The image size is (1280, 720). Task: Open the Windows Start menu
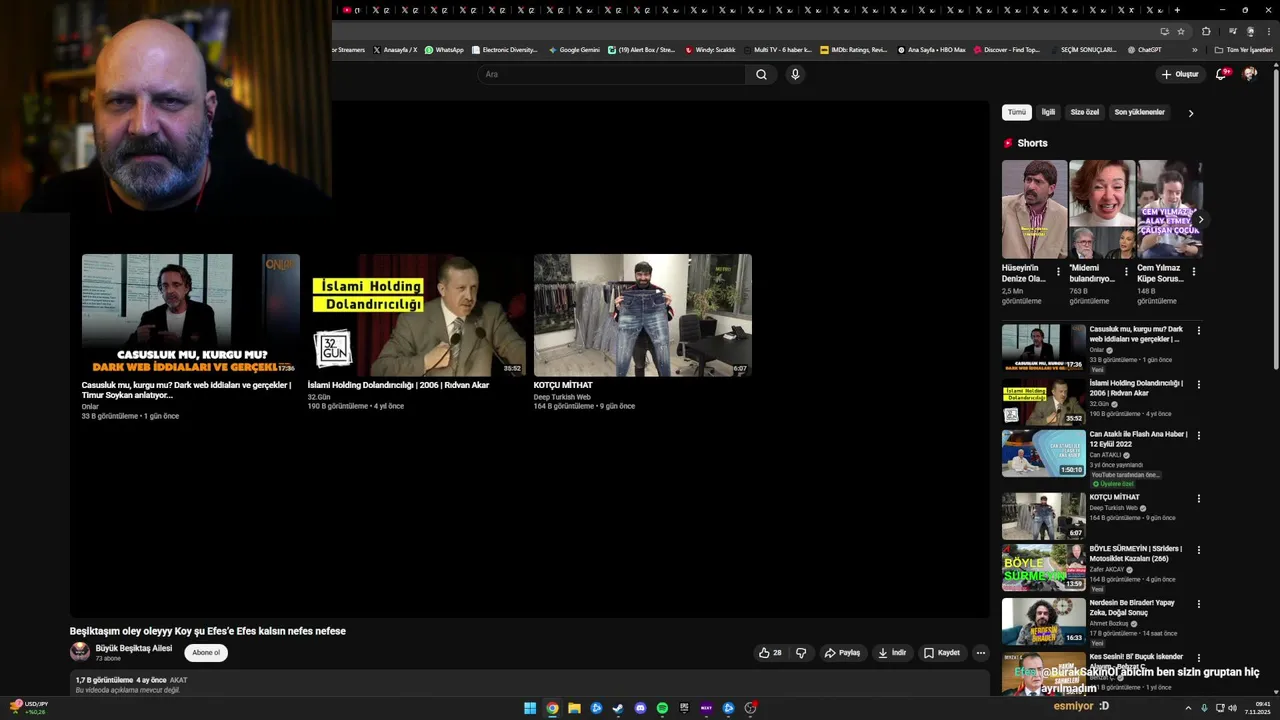530,708
